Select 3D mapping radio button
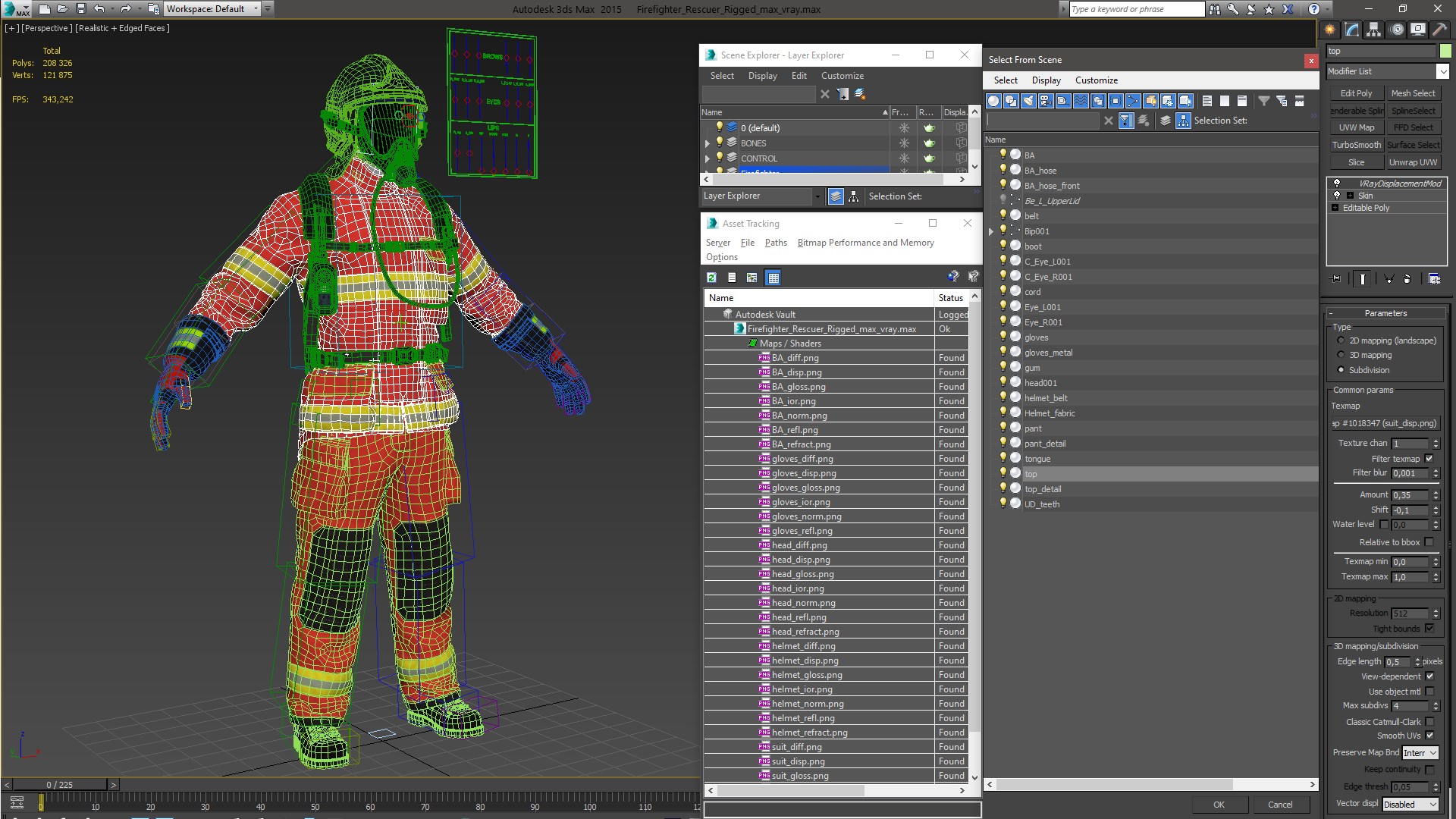1456x819 pixels. tap(1341, 355)
